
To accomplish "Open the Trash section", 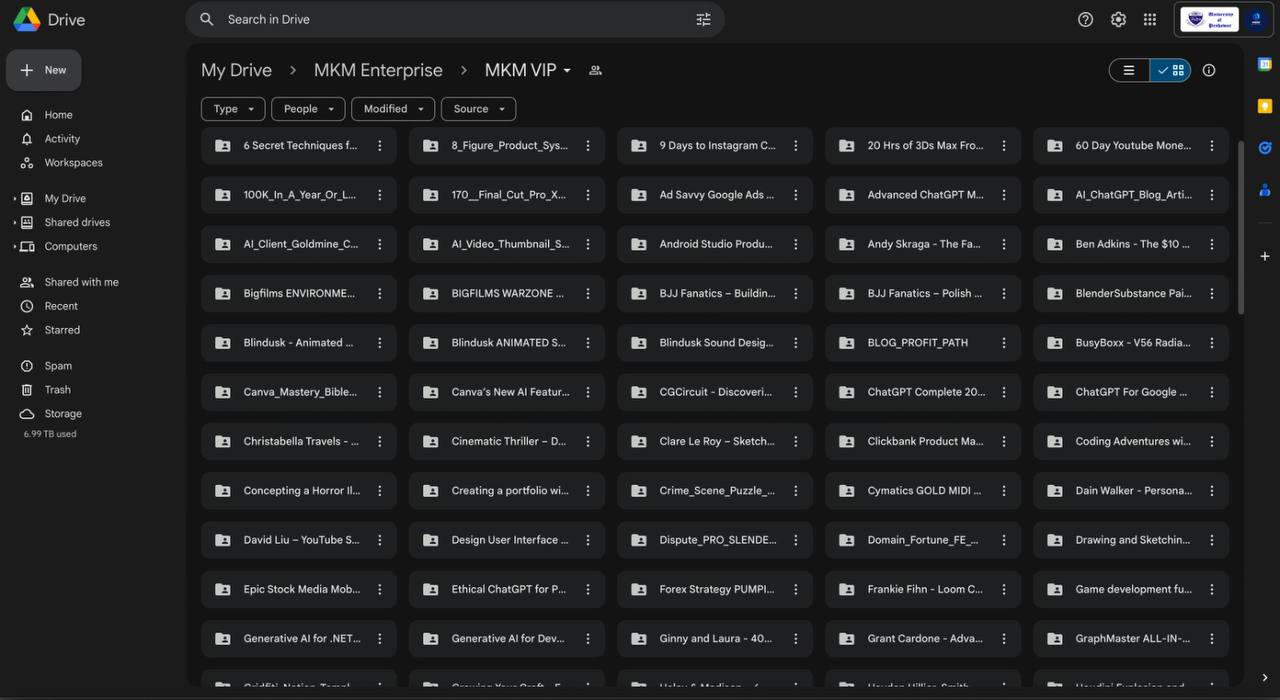I will [57, 390].
